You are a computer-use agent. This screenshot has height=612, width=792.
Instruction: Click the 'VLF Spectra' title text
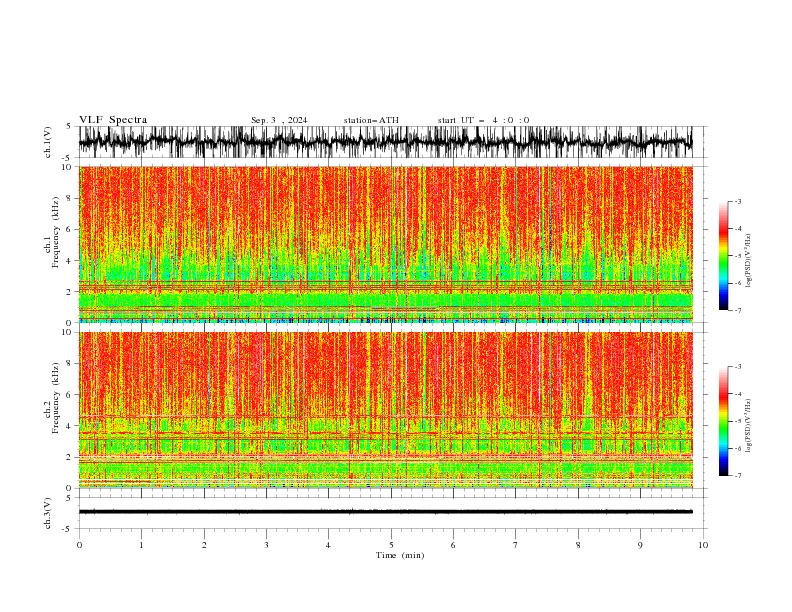[113, 120]
